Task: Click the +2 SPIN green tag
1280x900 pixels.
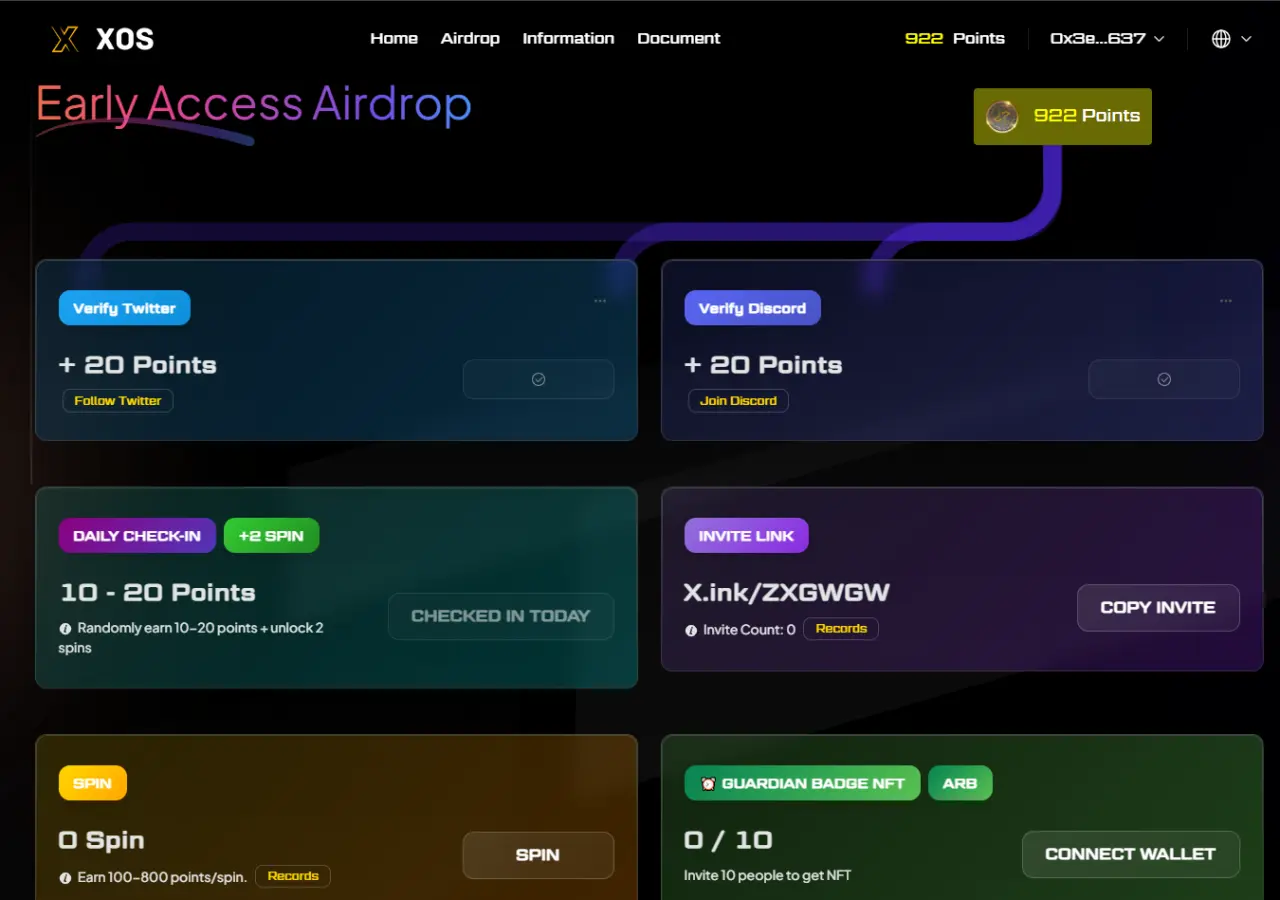Action: click(271, 536)
